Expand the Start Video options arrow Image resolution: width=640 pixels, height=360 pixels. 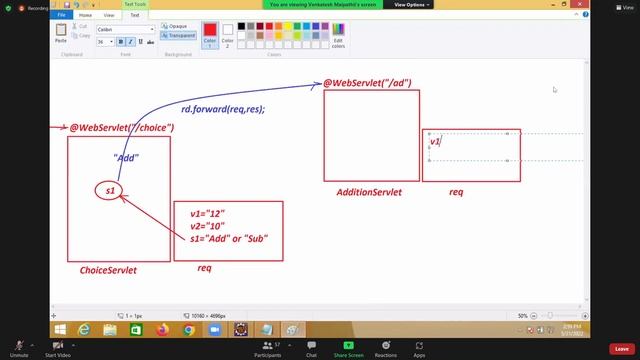click(x=73, y=345)
